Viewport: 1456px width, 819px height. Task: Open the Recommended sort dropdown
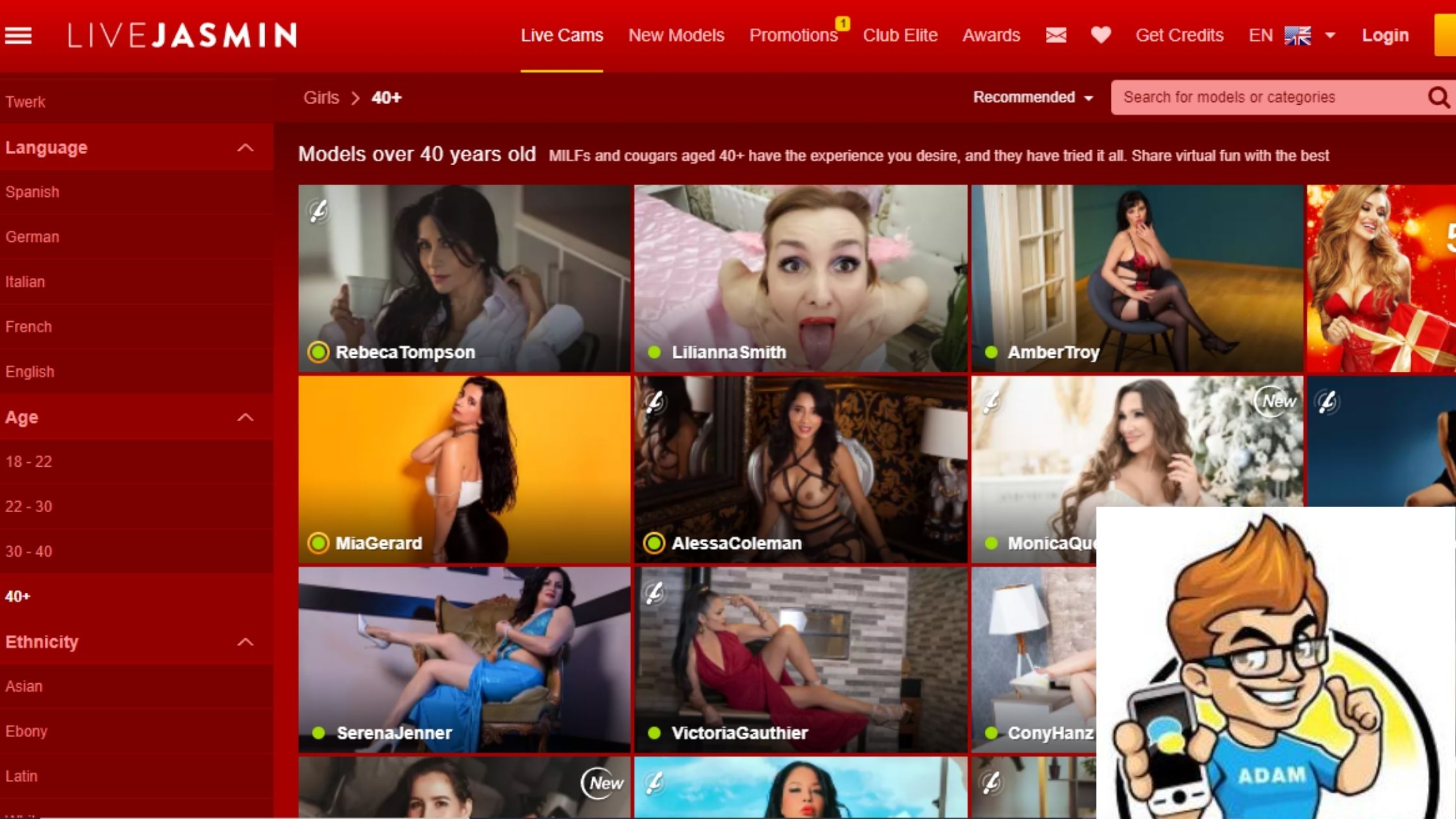point(1033,97)
